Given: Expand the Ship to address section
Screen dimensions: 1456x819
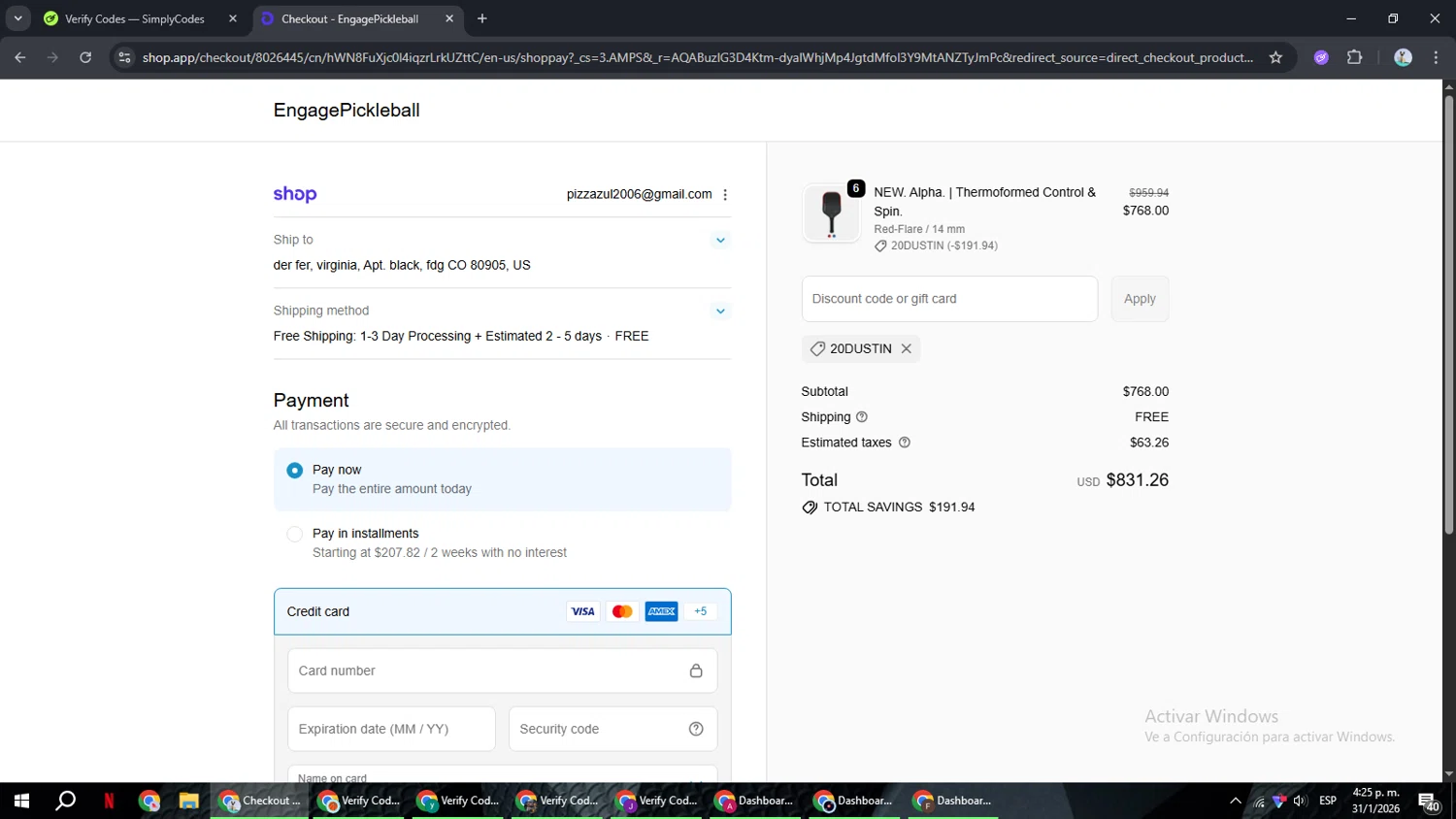Looking at the screenshot, I should click(x=720, y=240).
